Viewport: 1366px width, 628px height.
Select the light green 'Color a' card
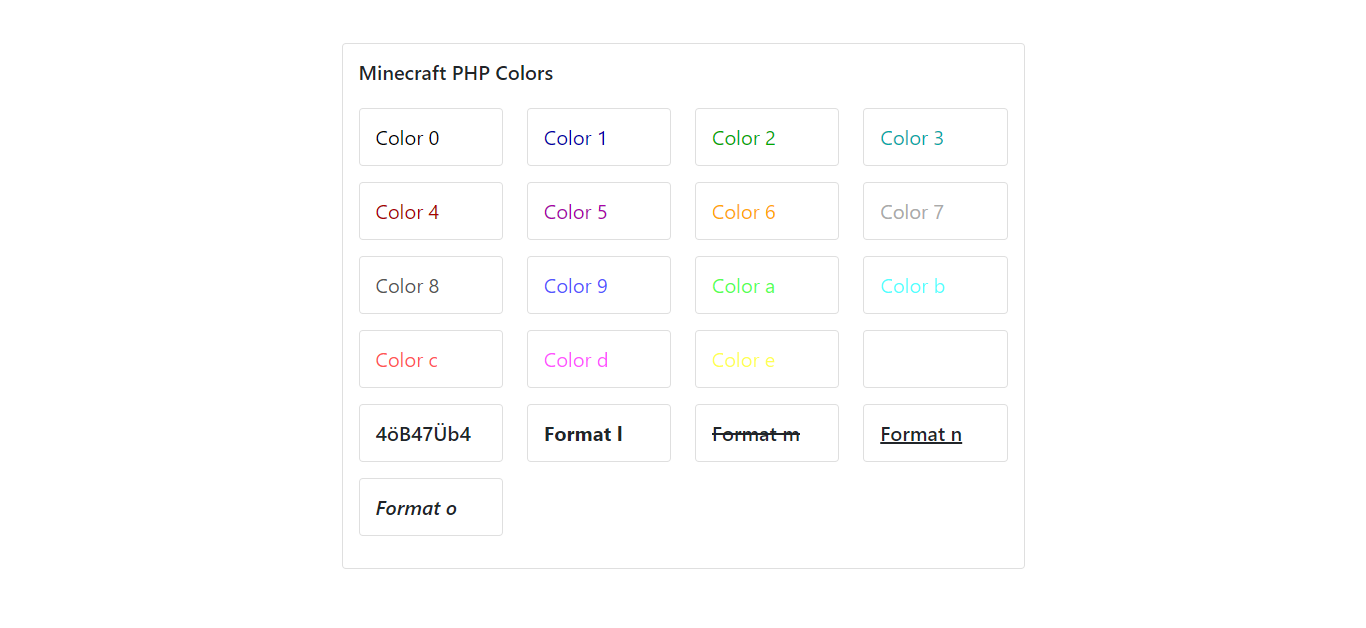tap(767, 285)
